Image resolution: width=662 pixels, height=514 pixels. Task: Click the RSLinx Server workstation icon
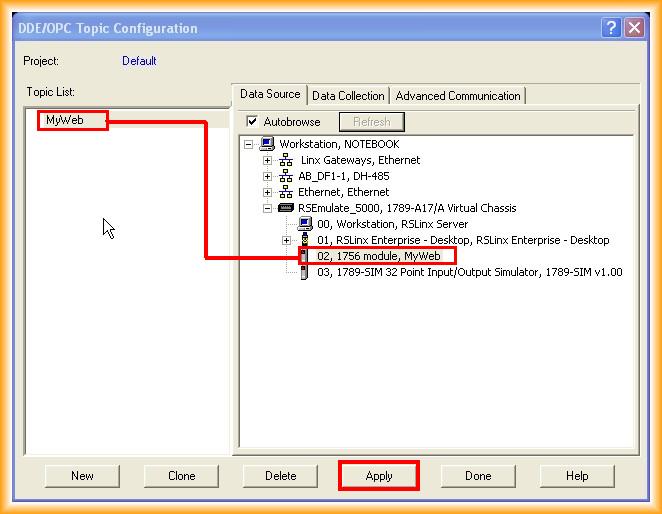click(305, 224)
